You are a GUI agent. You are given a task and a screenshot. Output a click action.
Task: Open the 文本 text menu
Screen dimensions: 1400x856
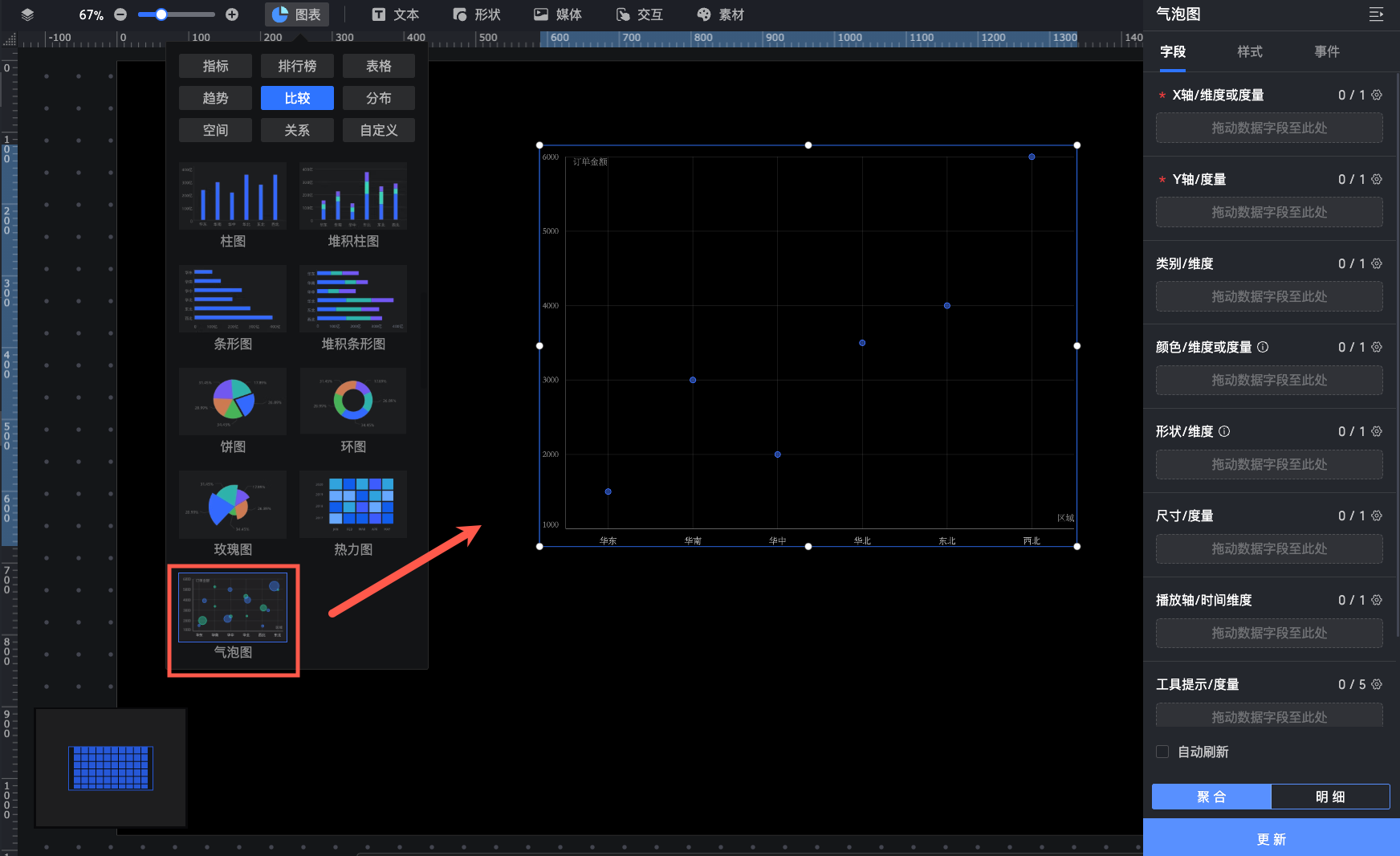pos(396,14)
